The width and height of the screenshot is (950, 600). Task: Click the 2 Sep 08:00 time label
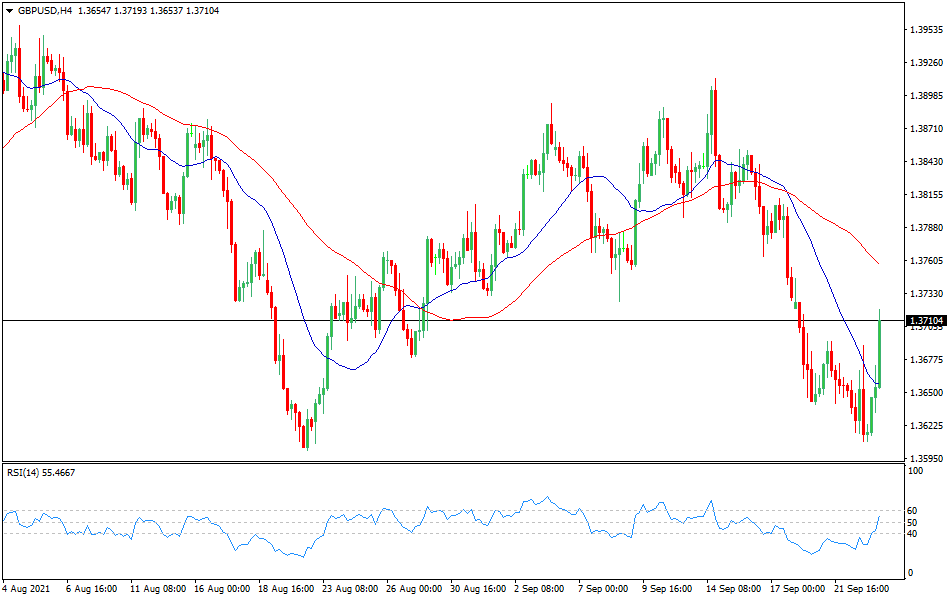tap(539, 589)
